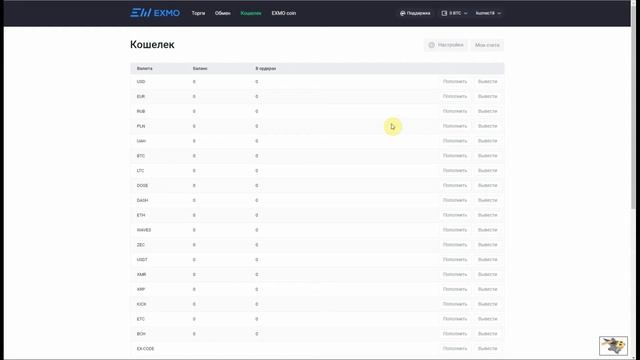Select the DOGE currency label
Image resolution: width=640 pixels, height=360 pixels.
pyautogui.click(x=142, y=185)
